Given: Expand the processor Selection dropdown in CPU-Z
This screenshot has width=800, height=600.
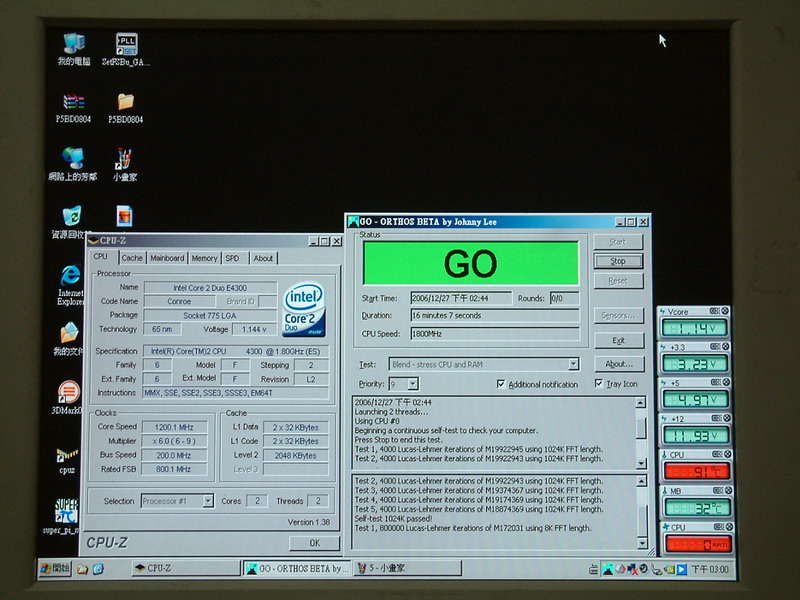Looking at the screenshot, I should pyautogui.click(x=208, y=501).
